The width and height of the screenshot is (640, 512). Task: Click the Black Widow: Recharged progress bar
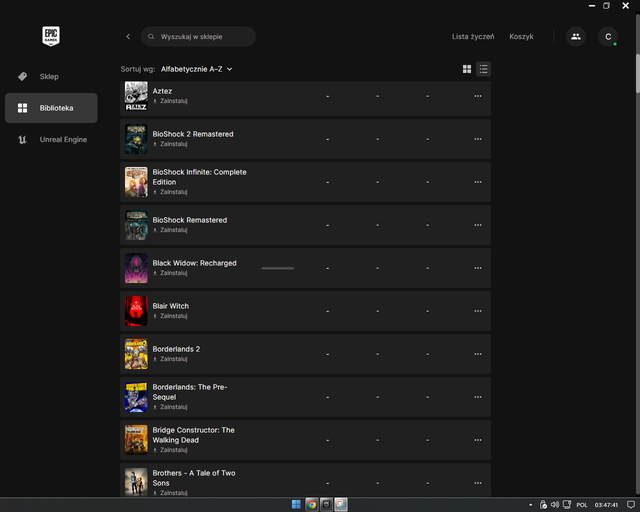[x=278, y=268]
